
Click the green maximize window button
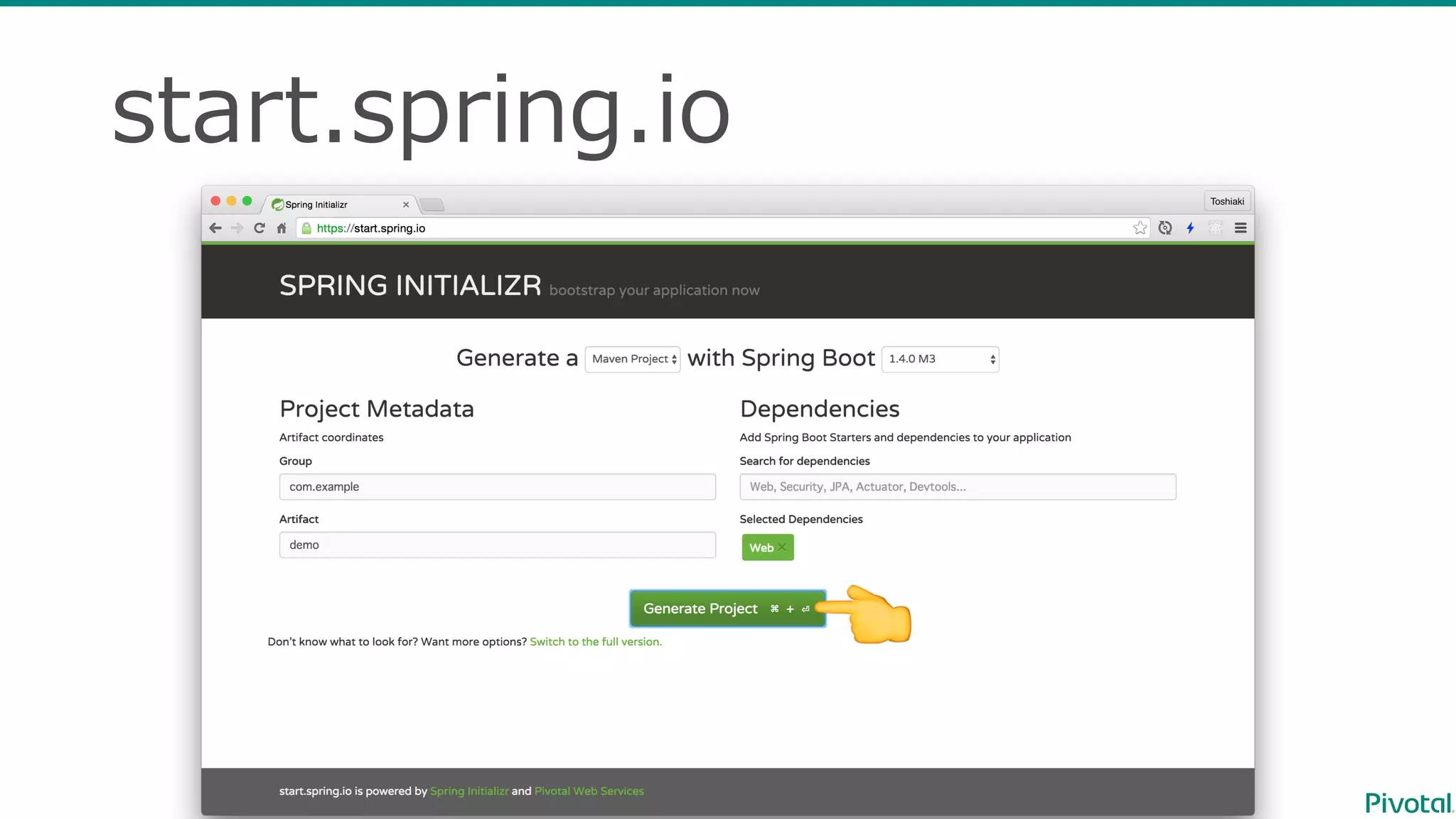[x=247, y=201]
